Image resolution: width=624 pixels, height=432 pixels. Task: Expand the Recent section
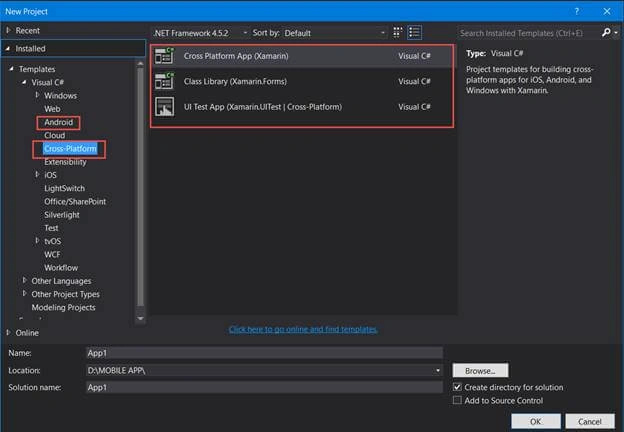pyautogui.click(x=8, y=30)
